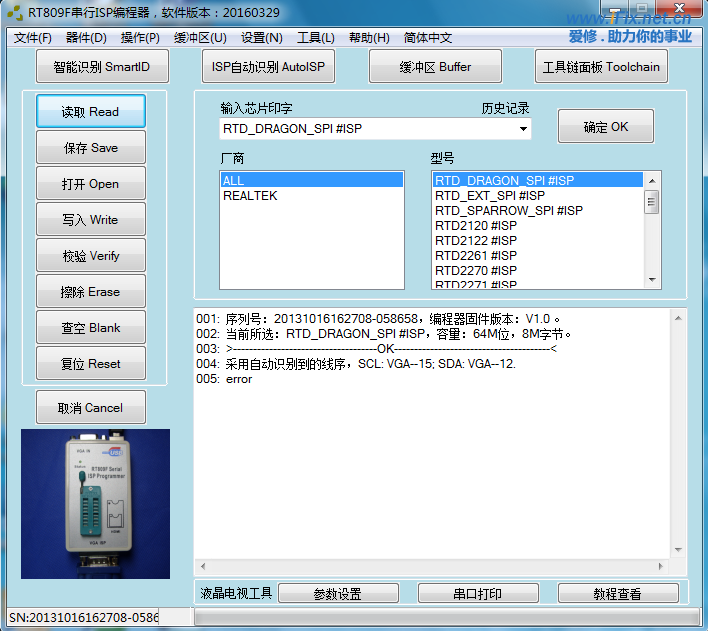Confirm the chip selection with 确定 OK
This screenshot has height=631, width=708.
coord(606,127)
